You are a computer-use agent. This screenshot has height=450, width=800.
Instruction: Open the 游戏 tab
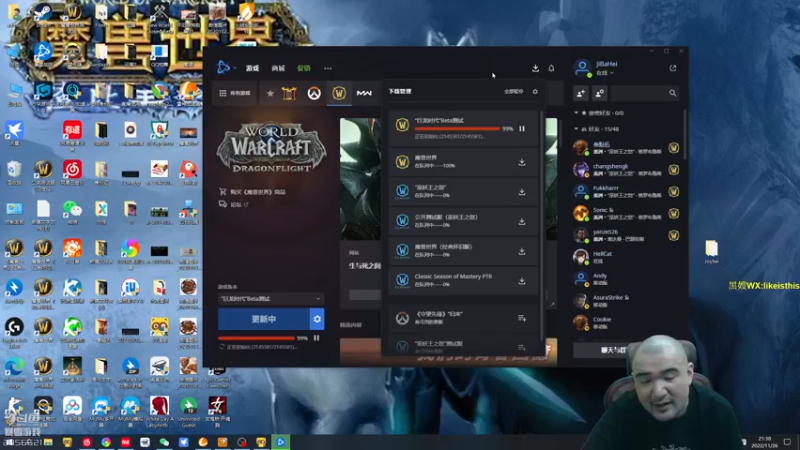point(252,68)
